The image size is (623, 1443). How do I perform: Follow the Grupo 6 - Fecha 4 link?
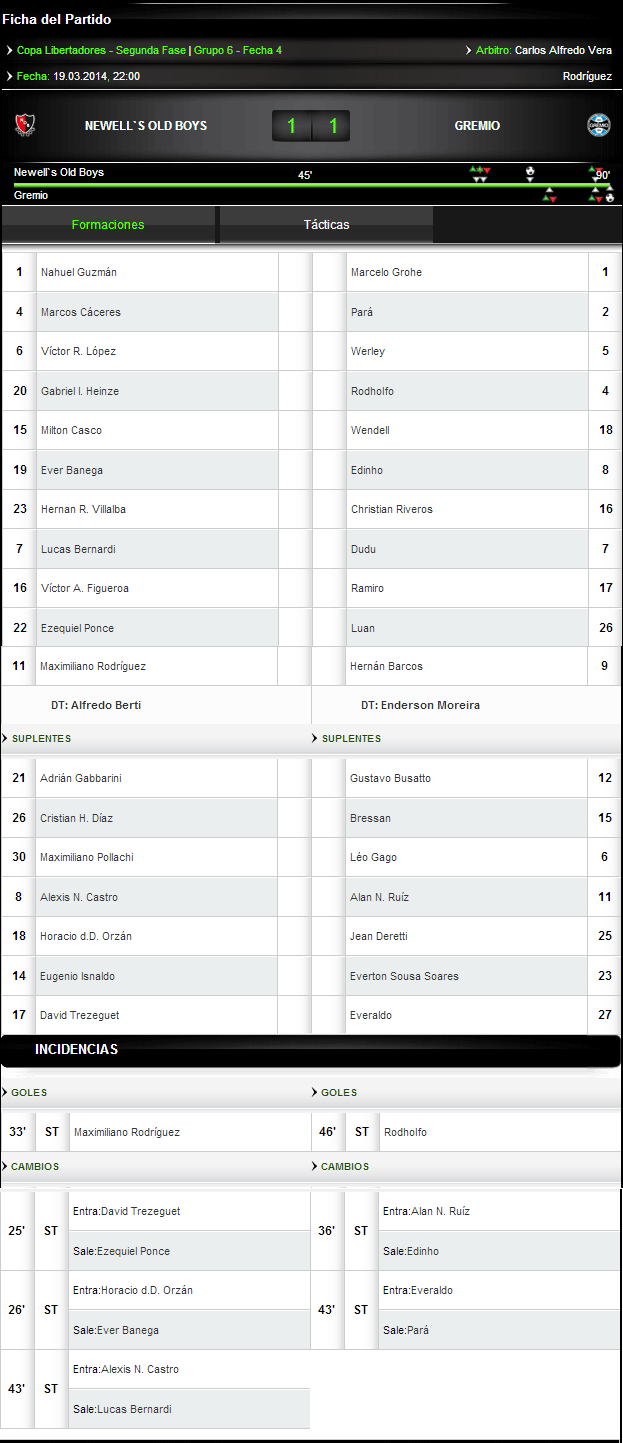click(238, 50)
